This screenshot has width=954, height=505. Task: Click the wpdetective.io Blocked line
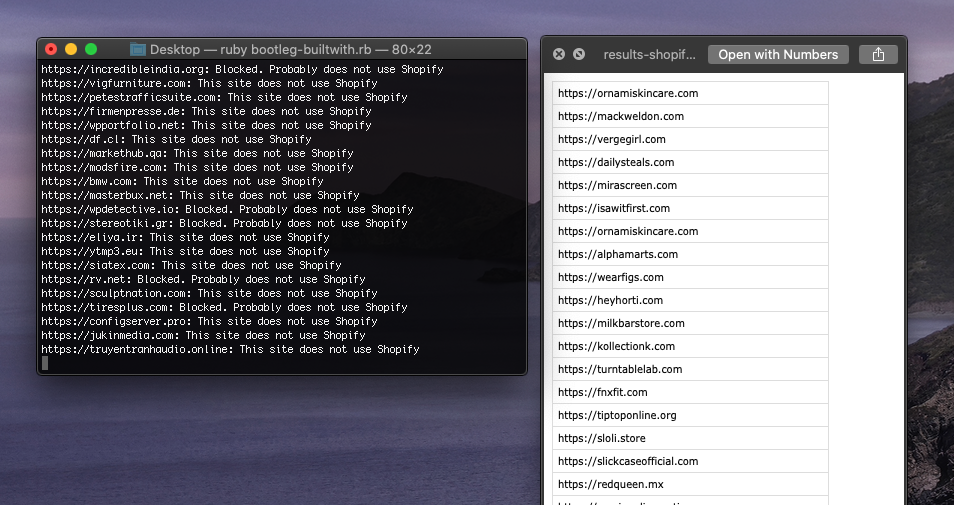(x=228, y=209)
